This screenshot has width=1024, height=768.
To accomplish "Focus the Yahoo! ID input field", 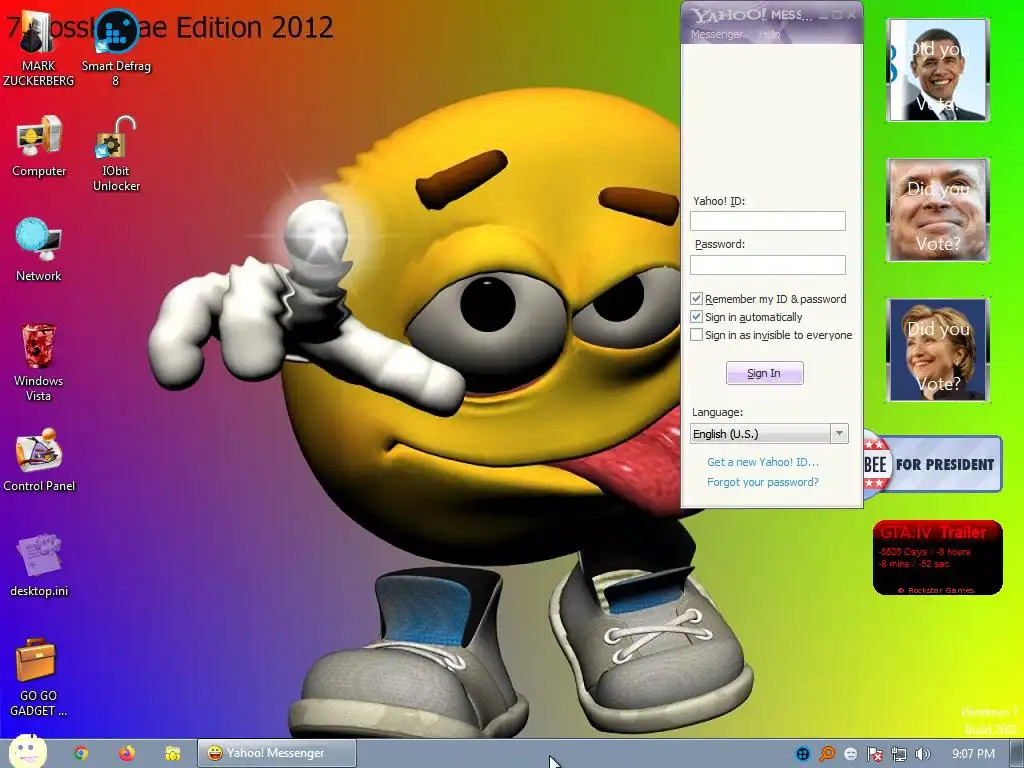I will coord(767,221).
